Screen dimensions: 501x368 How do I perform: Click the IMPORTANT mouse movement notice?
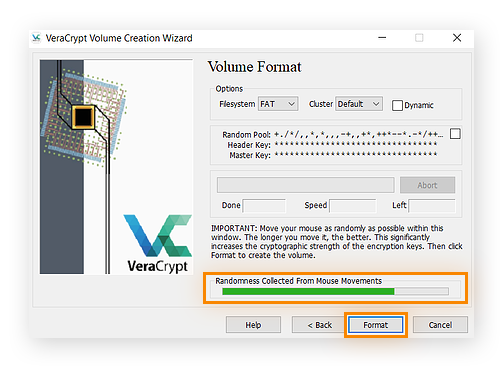click(x=337, y=242)
